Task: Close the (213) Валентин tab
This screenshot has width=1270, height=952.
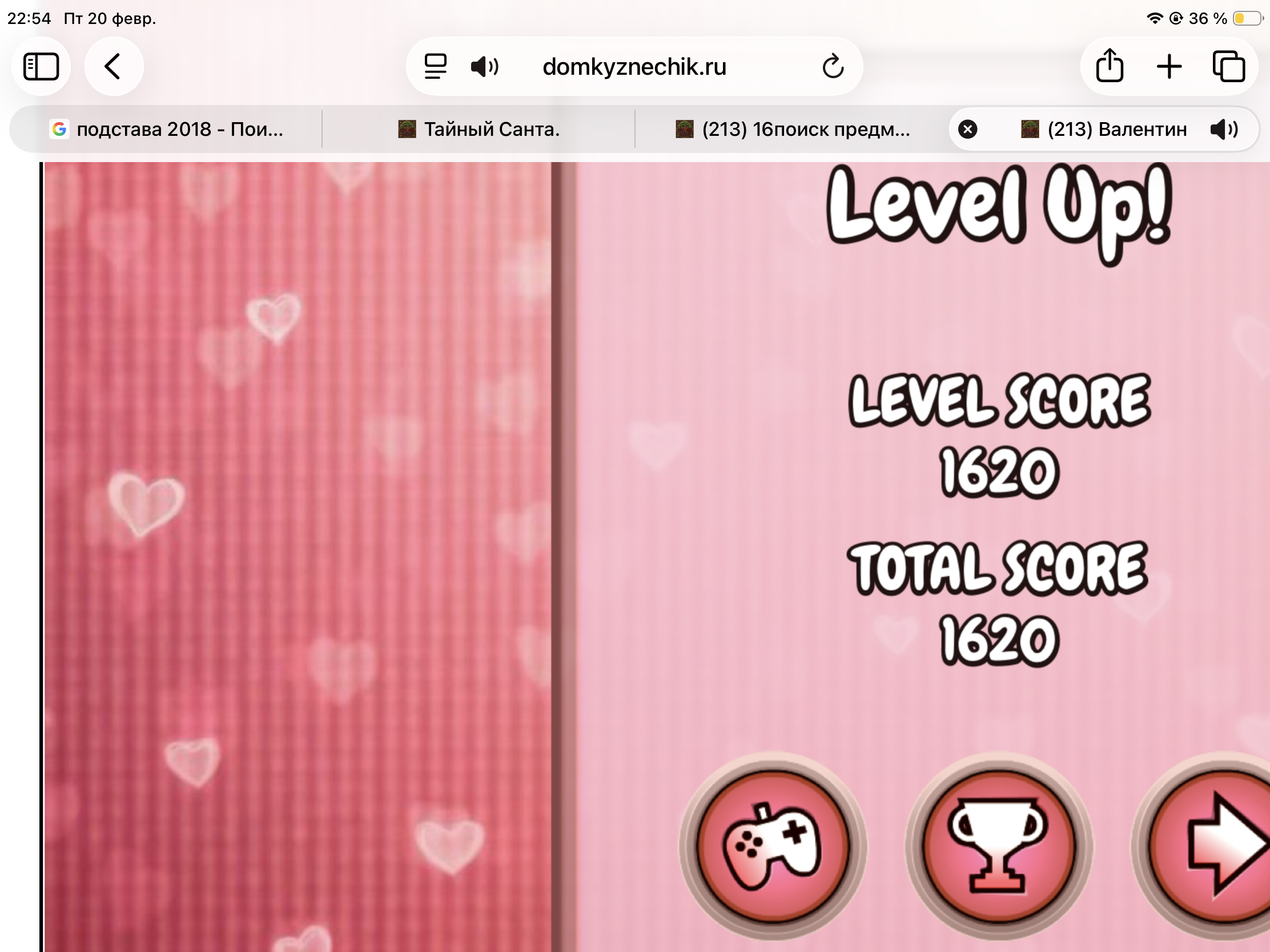Action: (x=967, y=129)
